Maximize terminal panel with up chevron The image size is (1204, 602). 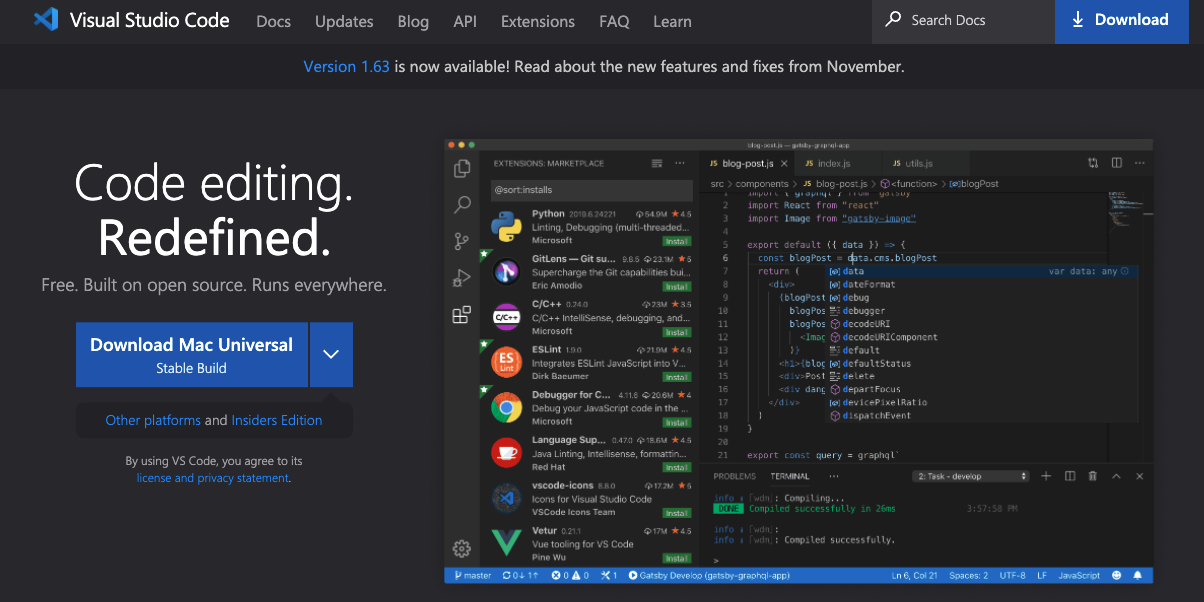pos(1116,476)
